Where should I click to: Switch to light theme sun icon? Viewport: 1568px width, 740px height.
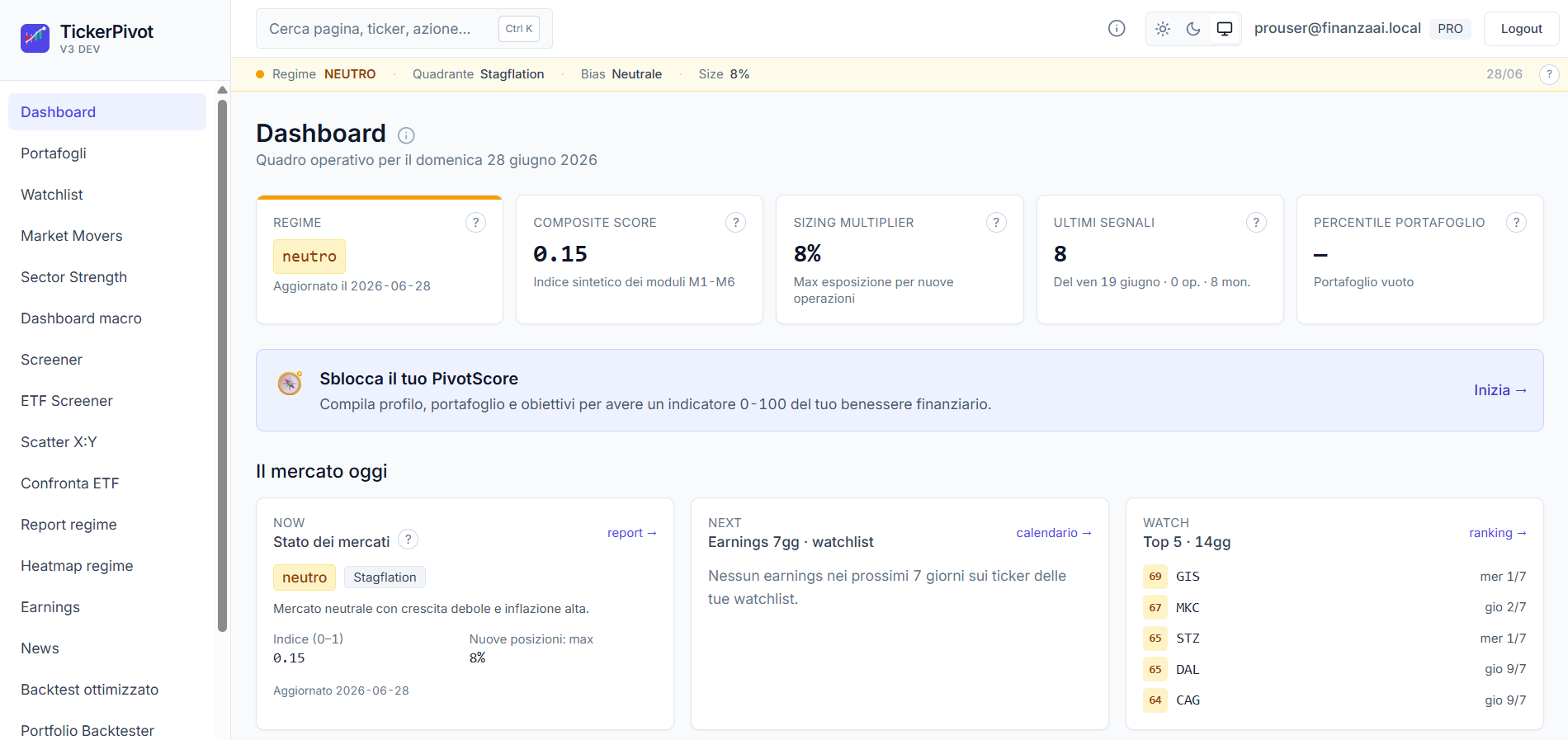(1163, 29)
